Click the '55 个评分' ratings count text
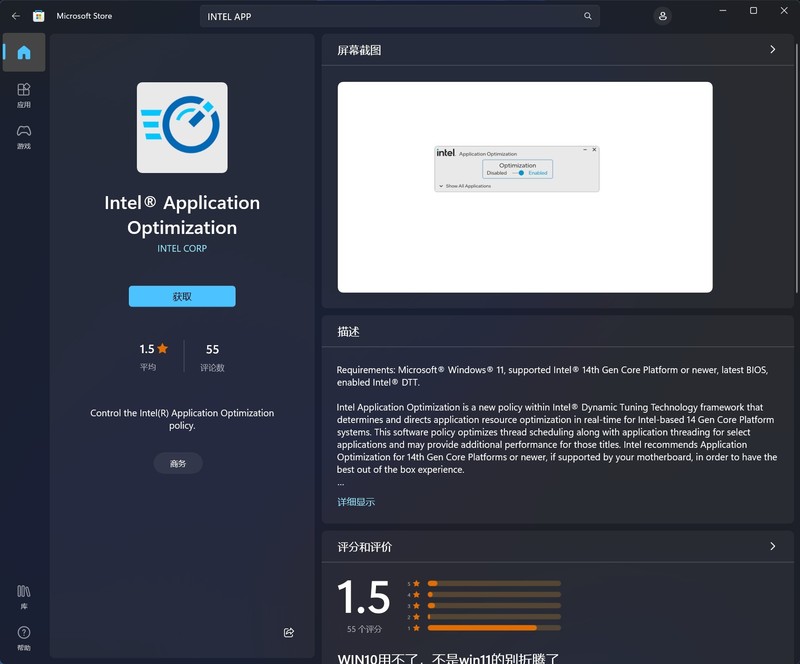This screenshot has width=800, height=664. pyautogui.click(x=364, y=629)
